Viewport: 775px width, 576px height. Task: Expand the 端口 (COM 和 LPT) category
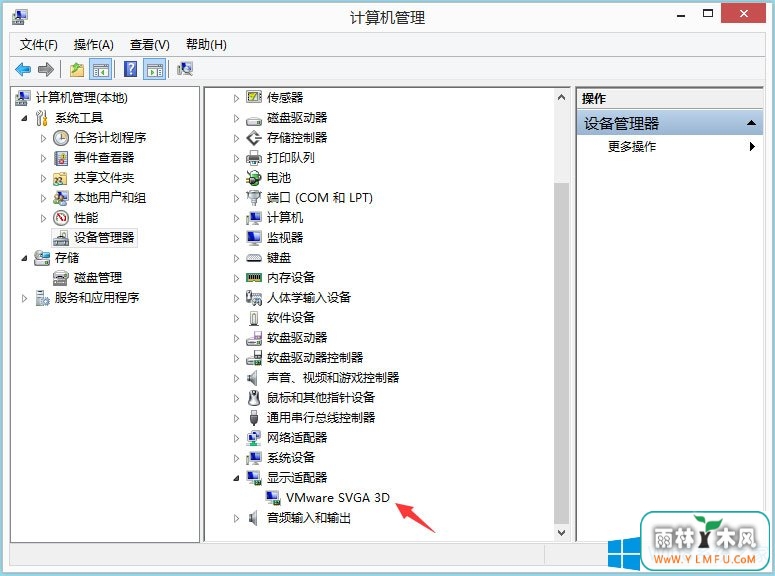click(x=236, y=198)
